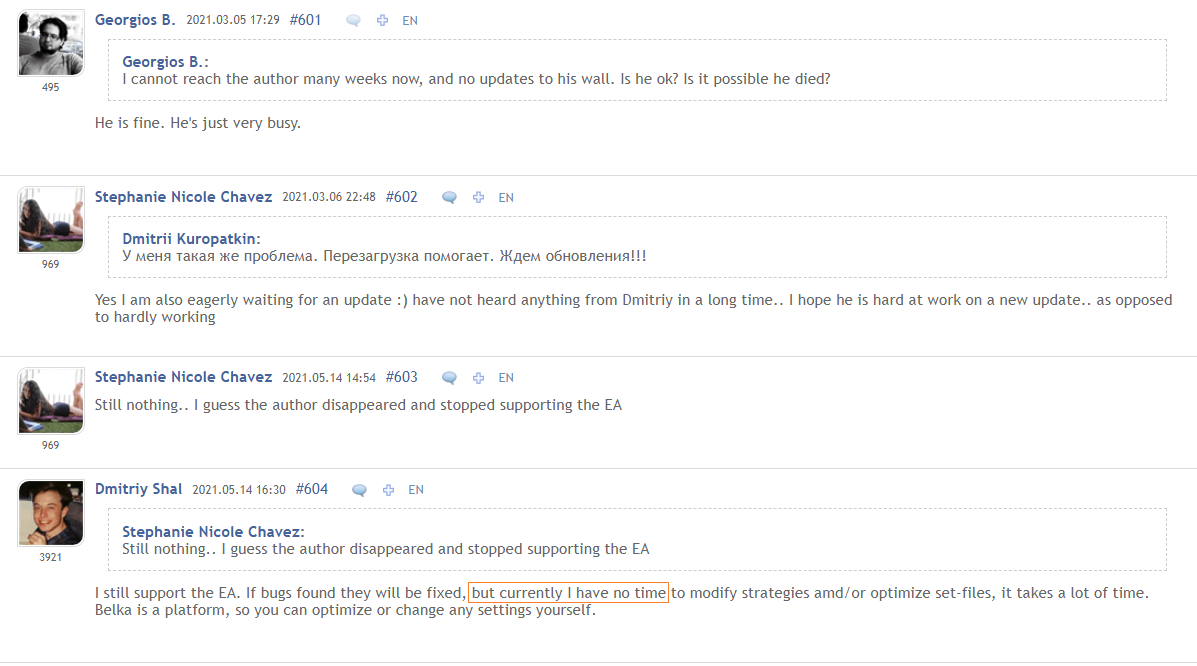Open Georgios B. avatar thumbnail
The width and height of the screenshot is (1197, 666).
(x=51, y=44)
